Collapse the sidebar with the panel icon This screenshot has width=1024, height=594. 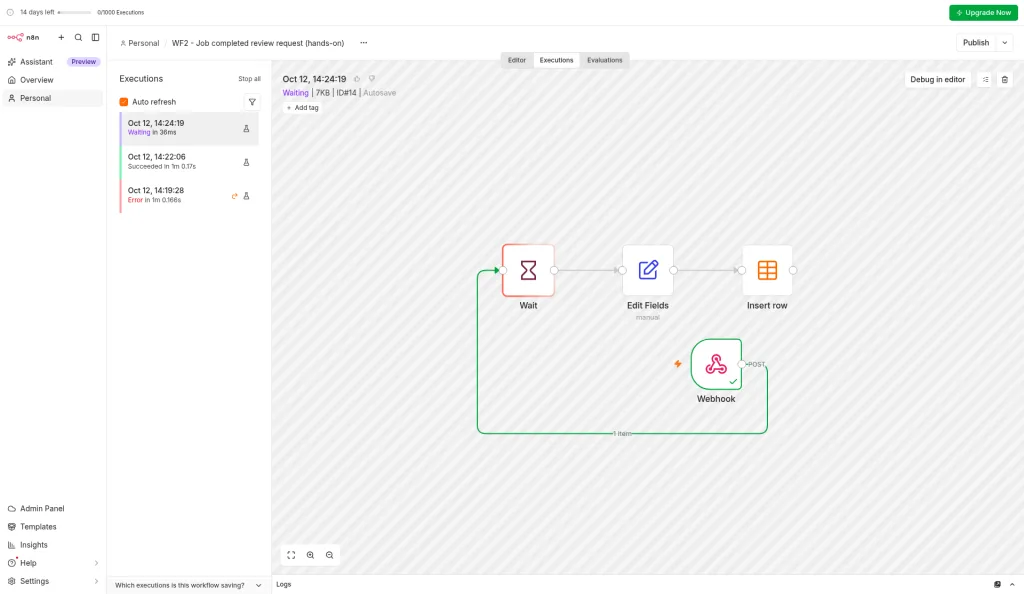(x=95, y=37)
